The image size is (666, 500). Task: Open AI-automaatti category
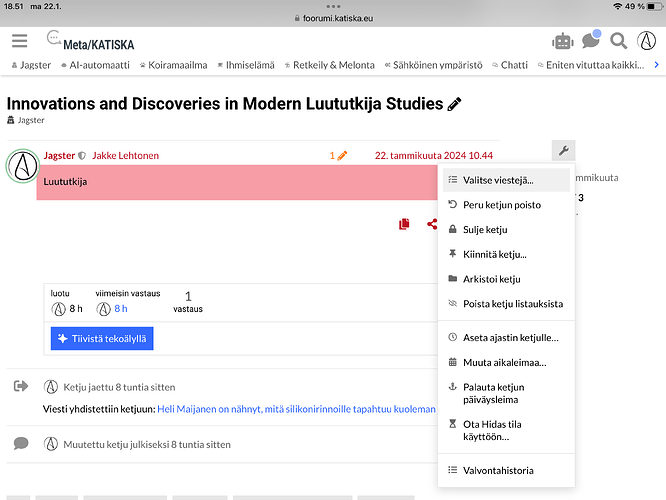pos(95,65)
